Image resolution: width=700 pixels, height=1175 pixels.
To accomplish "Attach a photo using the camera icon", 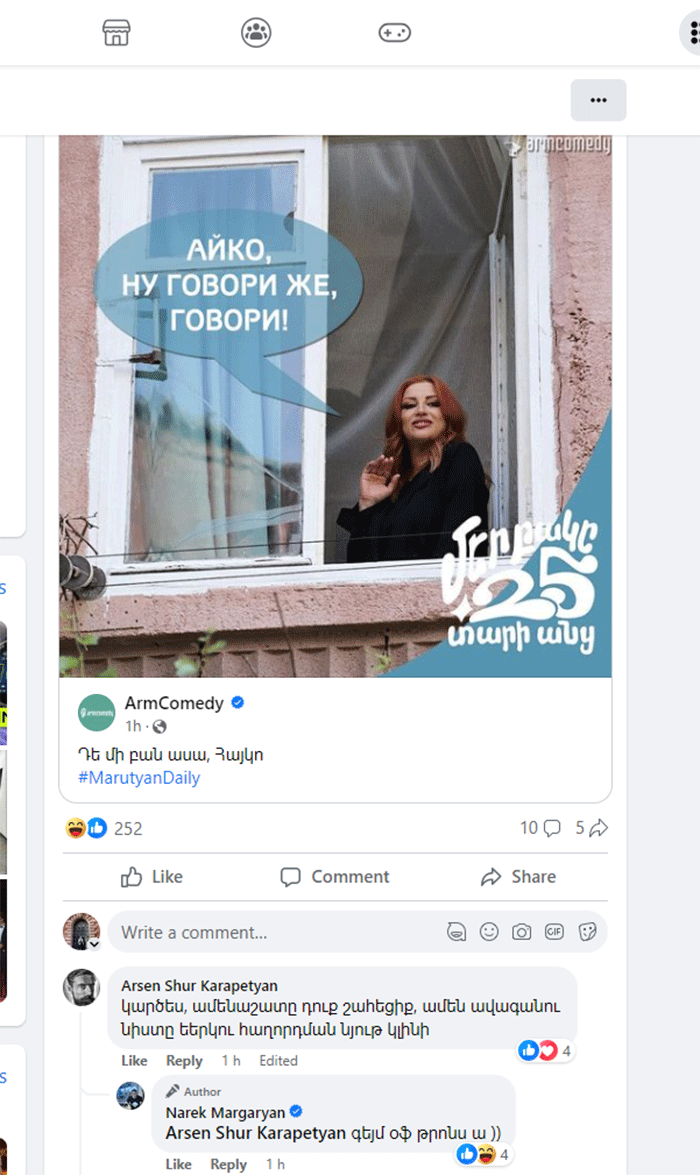I will (x=522, y=931).
